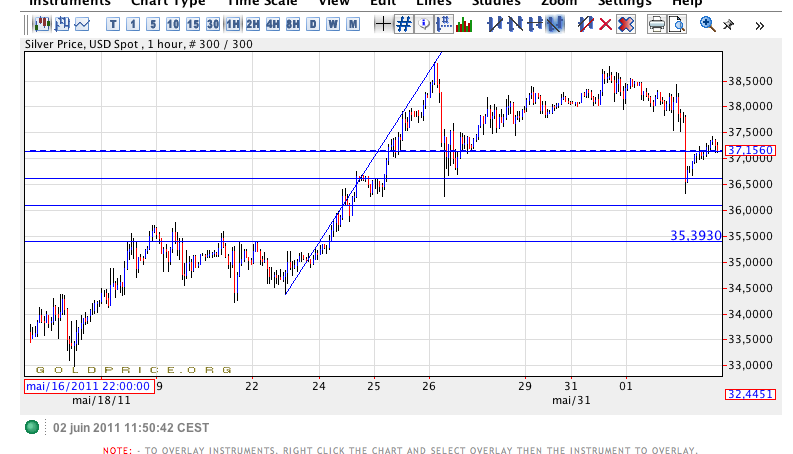Select the OHLC bar chart type icon
The image size is (793, 454).
[x=62, y=24]
